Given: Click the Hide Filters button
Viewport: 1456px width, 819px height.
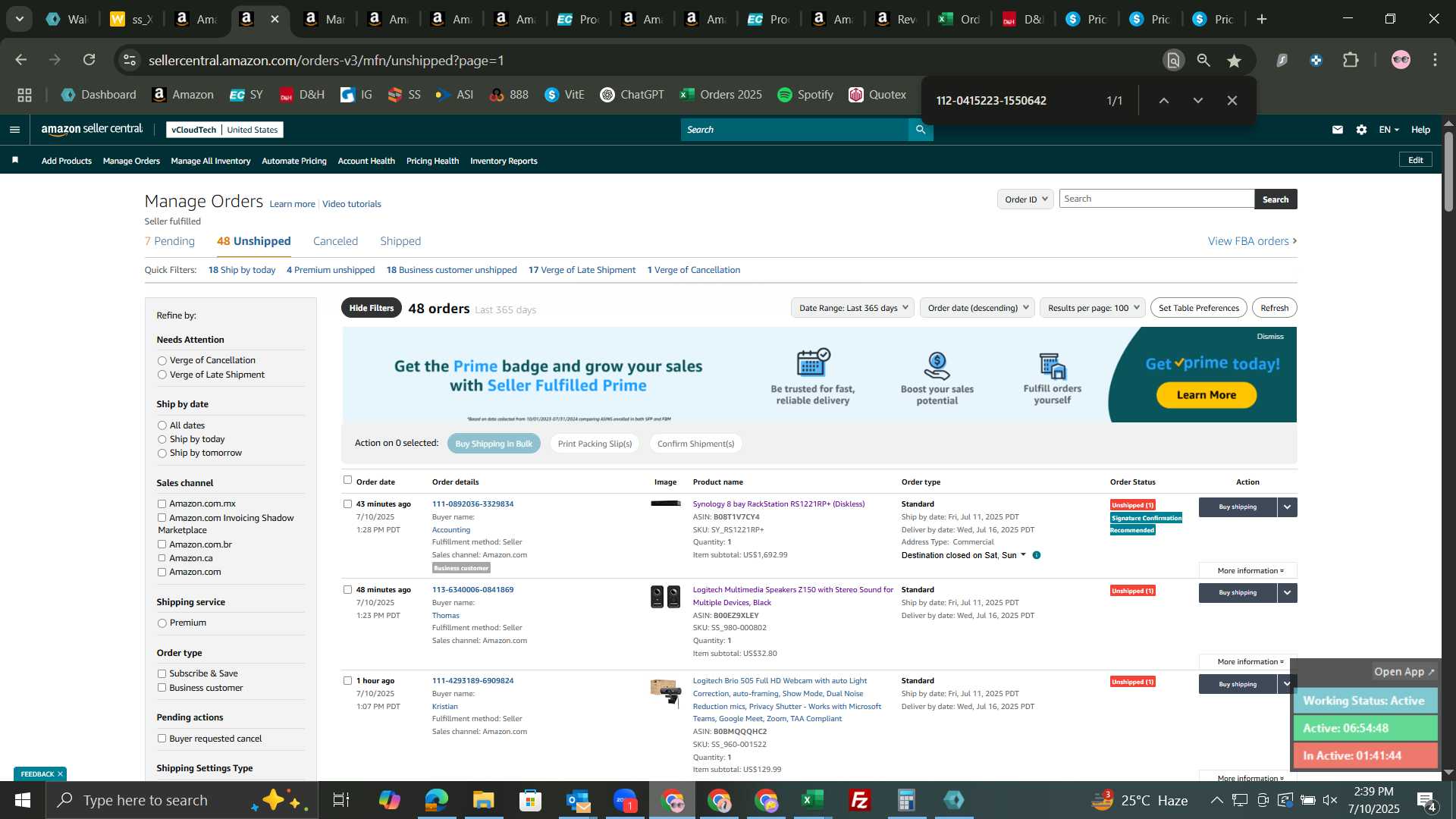Looking at the screenshot, I should tap(372, 308).
